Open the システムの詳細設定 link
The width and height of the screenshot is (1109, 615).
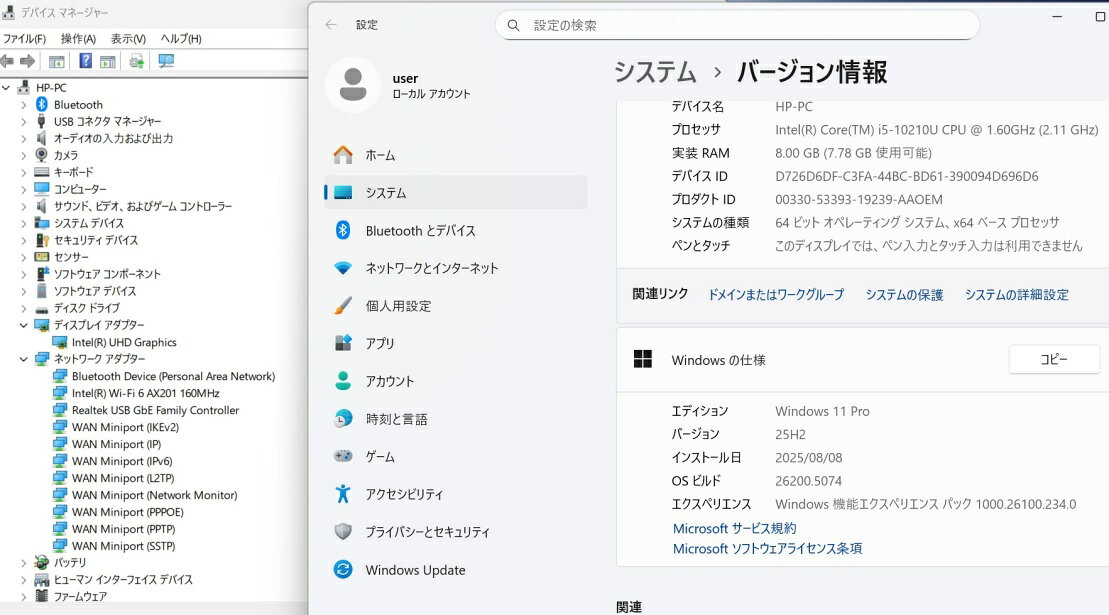pos(1016,295)
